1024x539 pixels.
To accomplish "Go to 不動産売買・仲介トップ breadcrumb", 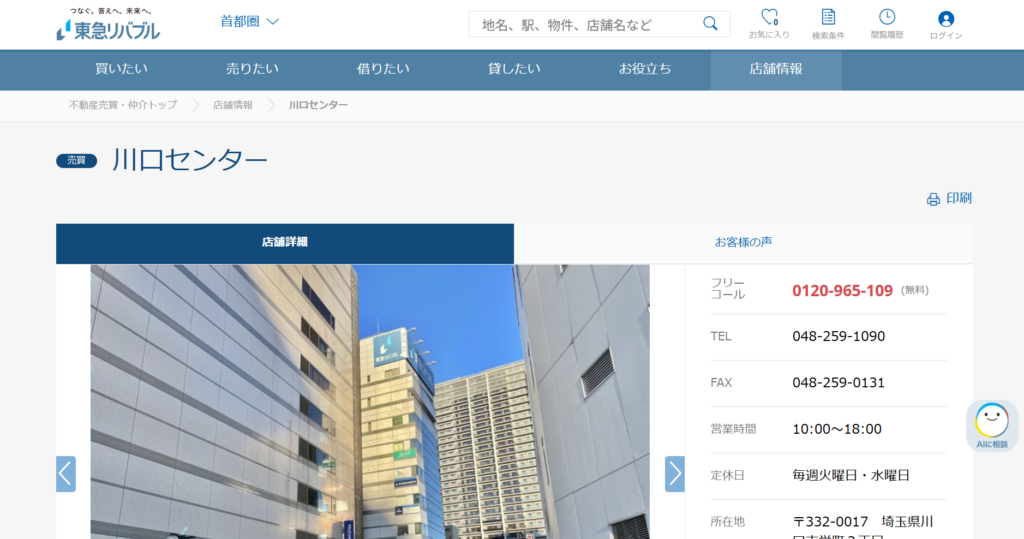I will coord(123,105).
